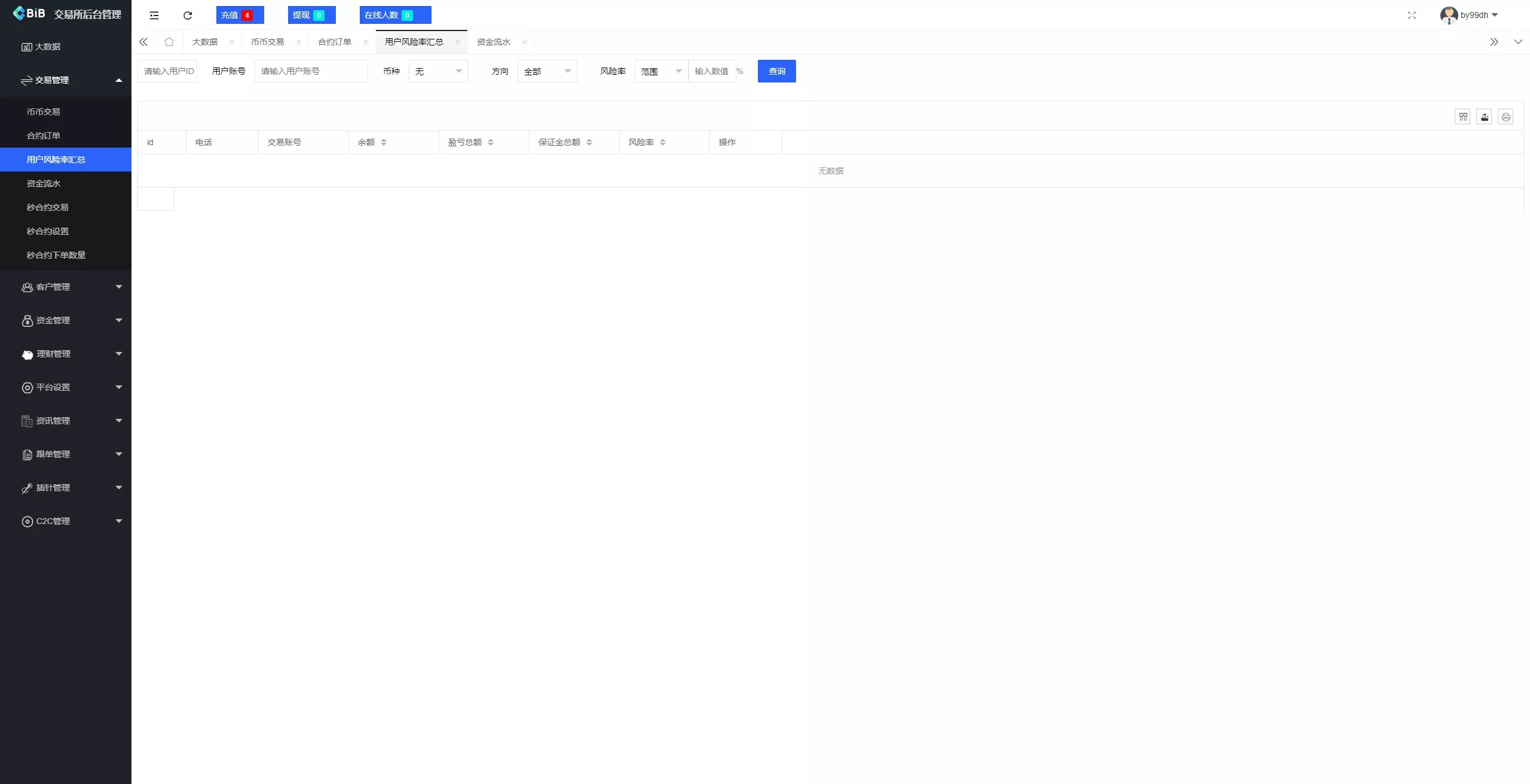The width and height of the screenshot is (1530, 784).
Task: Select the 资金管理 sidebar menu icon
Action: pos(27,320)
